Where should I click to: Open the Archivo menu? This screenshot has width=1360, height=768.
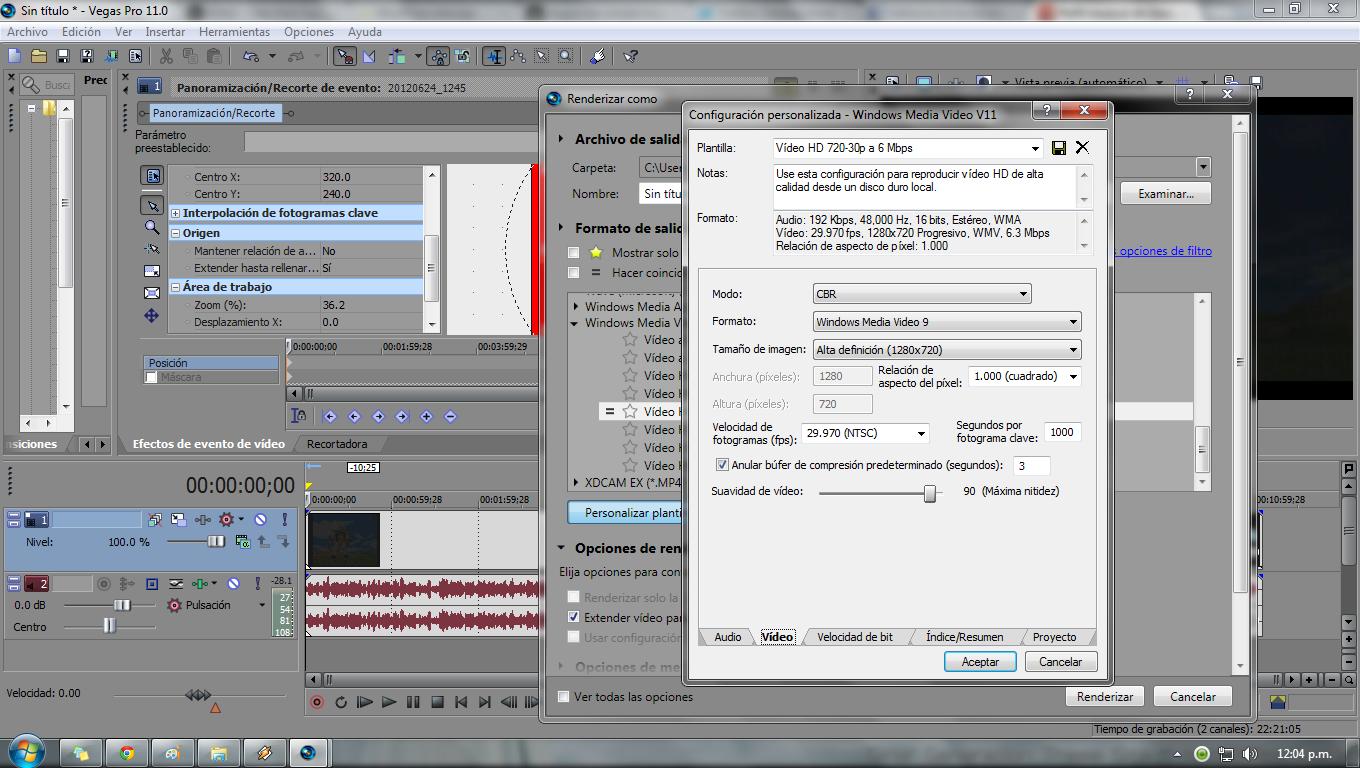click(x=27, y=32)
